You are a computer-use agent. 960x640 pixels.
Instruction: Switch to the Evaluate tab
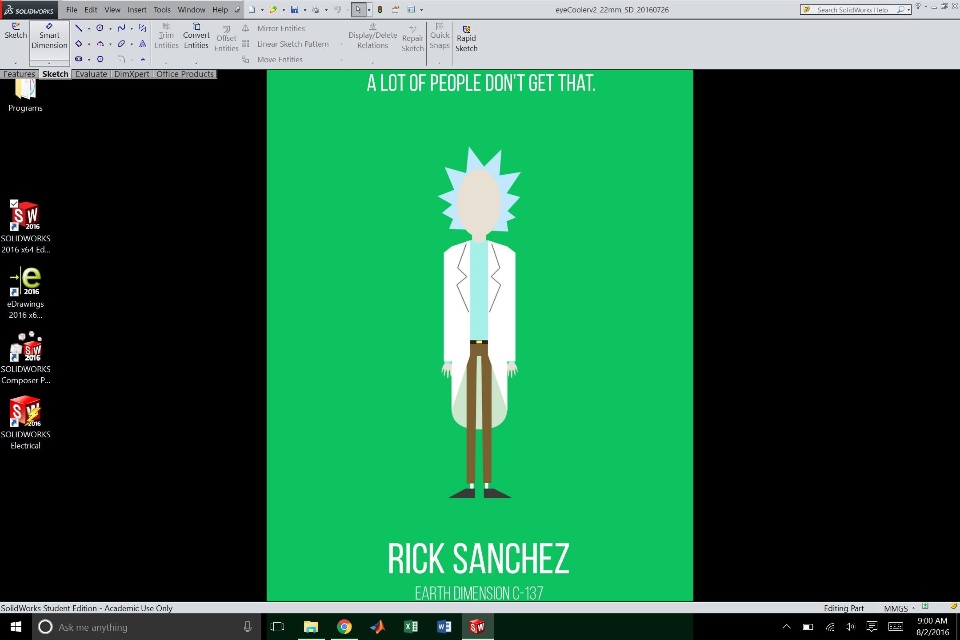coord(91,74)
